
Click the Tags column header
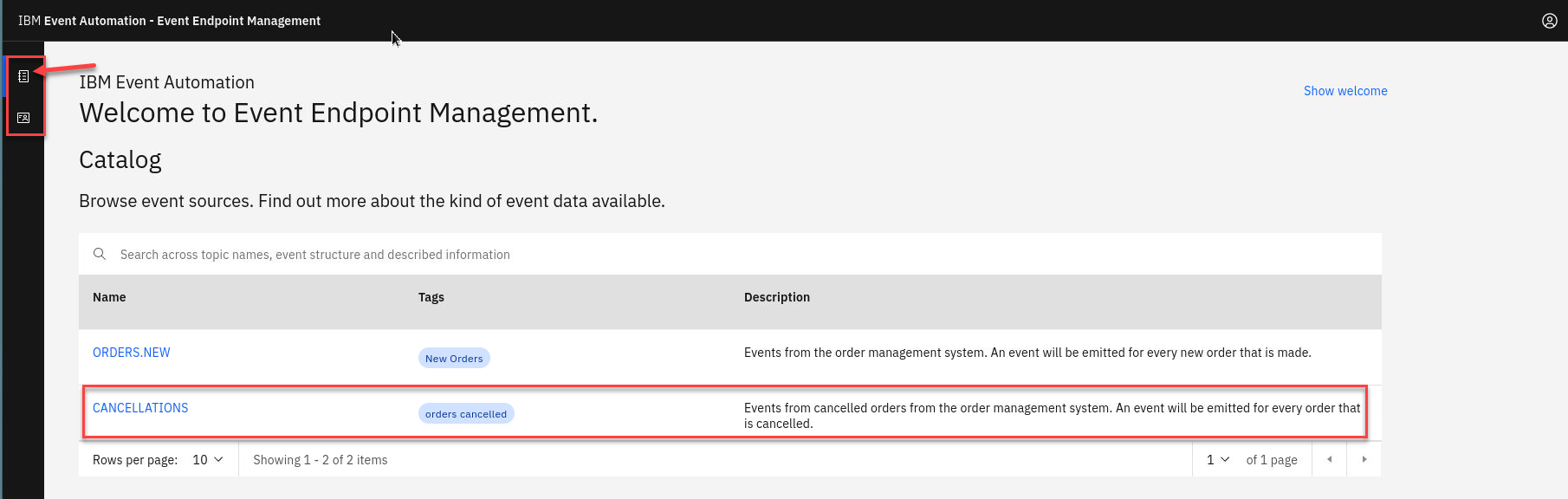point(431,297)
